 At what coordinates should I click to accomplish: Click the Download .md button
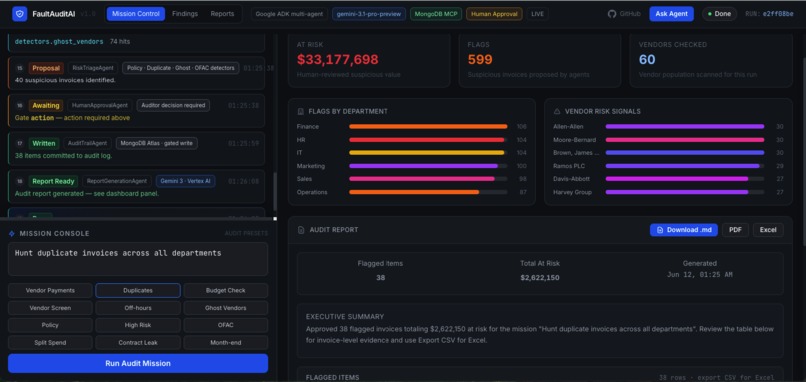tap(684, 230)
